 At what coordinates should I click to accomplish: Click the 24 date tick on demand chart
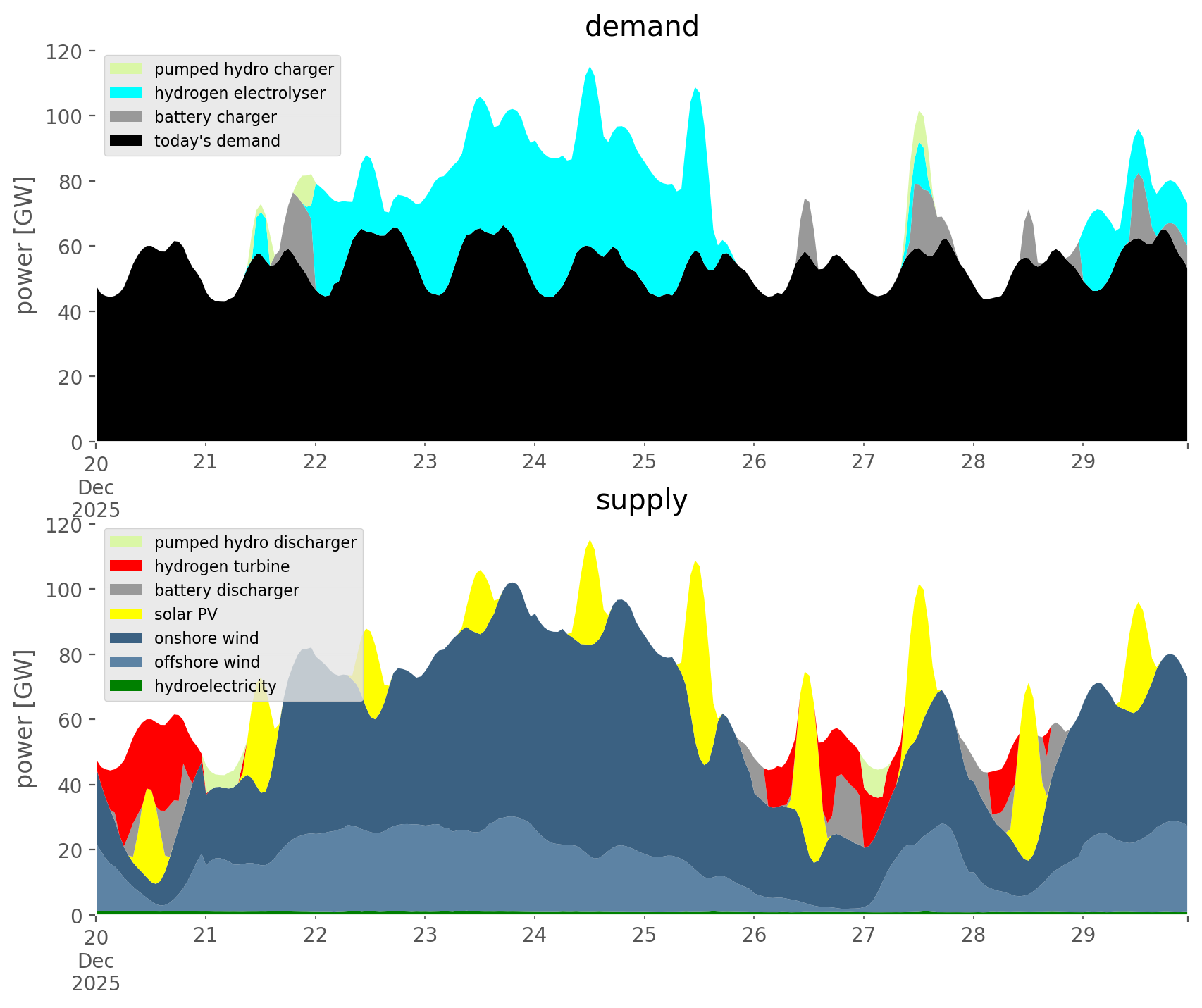tap(534, 462)
